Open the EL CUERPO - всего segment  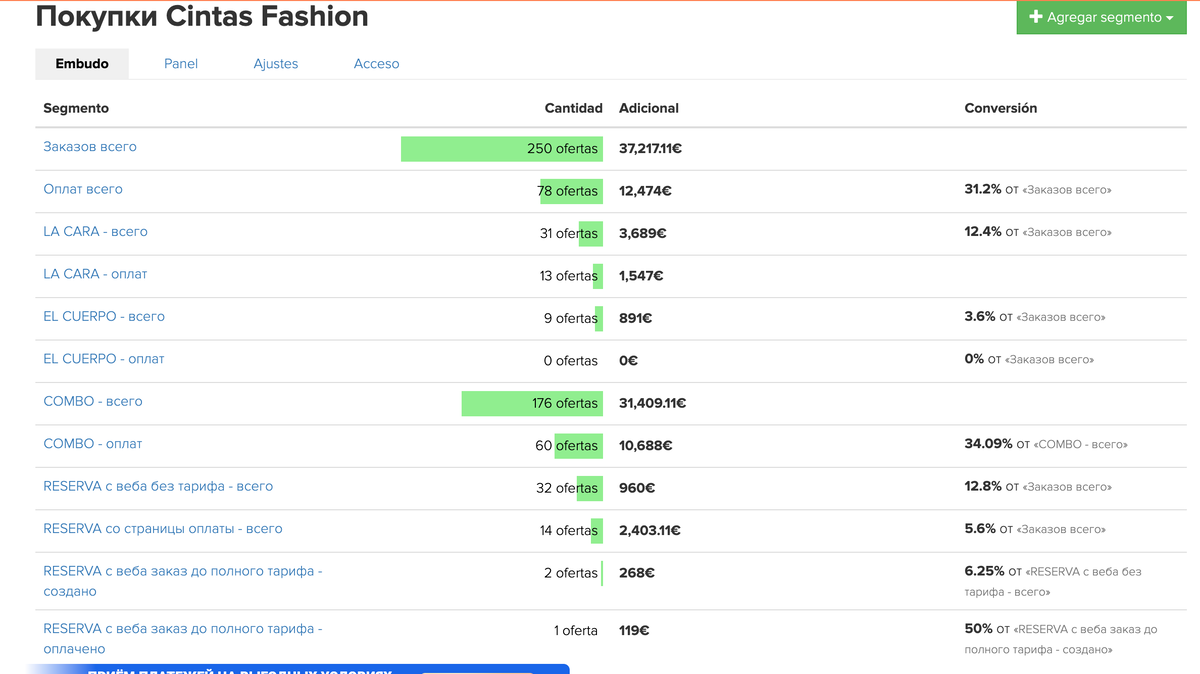(x=104, y=317)
